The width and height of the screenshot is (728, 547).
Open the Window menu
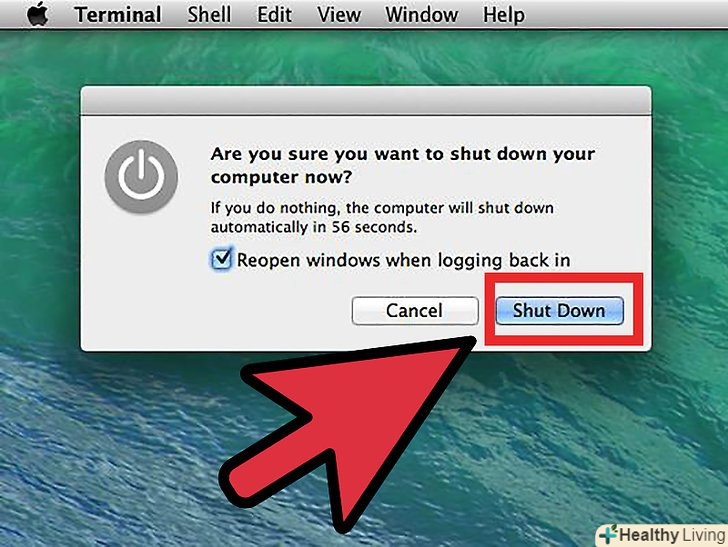(422, 14)
